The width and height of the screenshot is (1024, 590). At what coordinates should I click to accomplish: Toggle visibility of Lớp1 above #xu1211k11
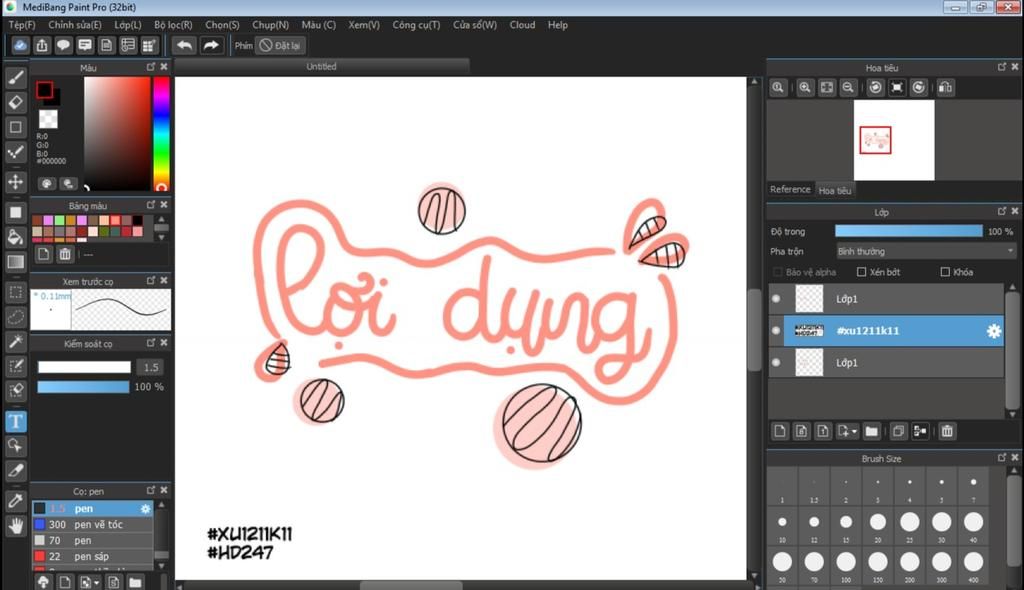776,299
